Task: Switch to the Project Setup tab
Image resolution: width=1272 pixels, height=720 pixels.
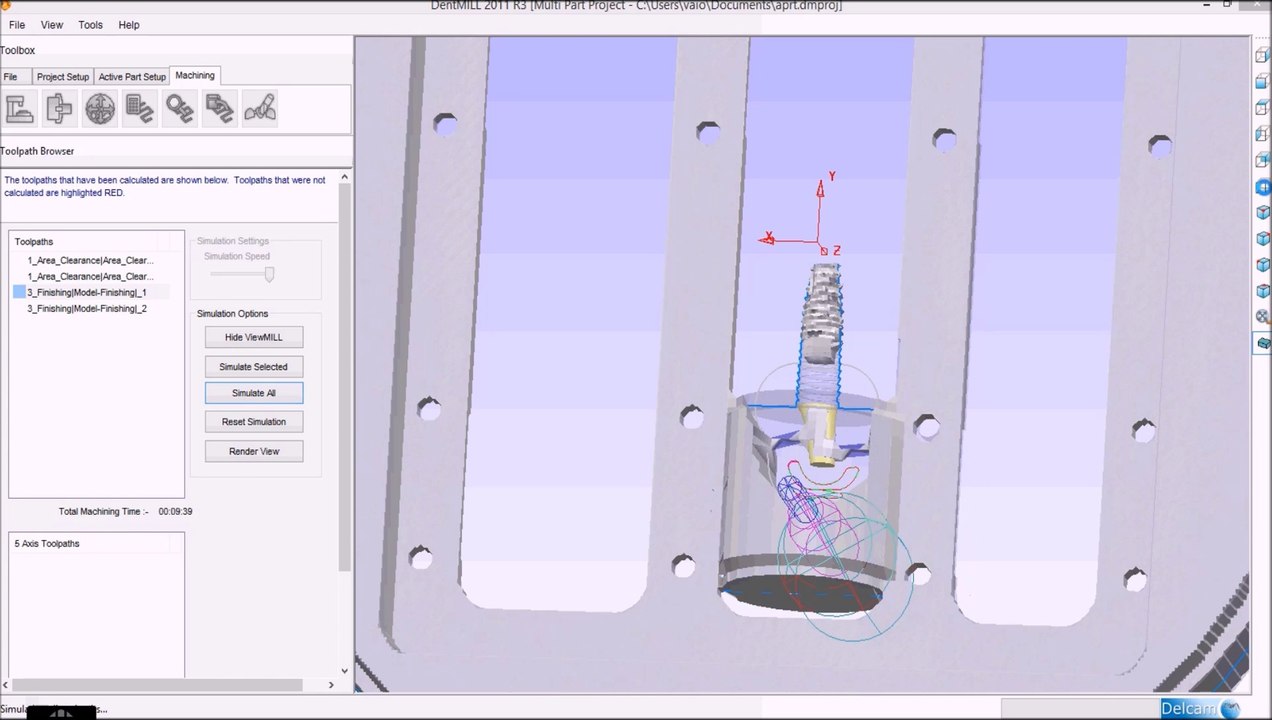Action: (63, 77)
